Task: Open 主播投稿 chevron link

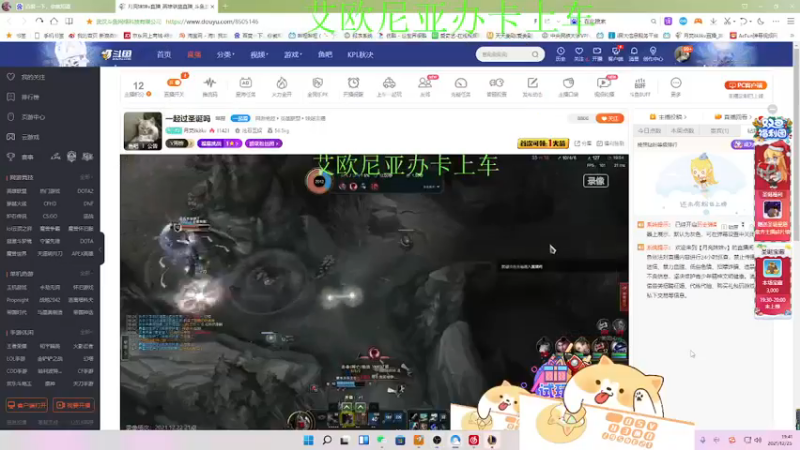Action: 669,117
